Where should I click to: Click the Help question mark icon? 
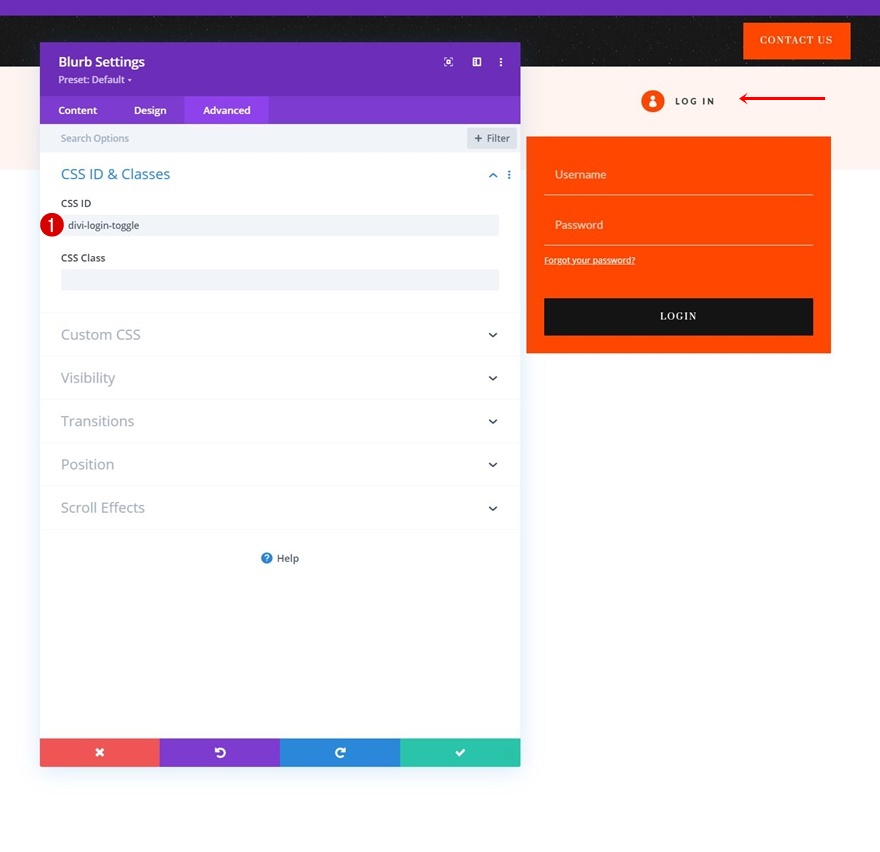[x=267, y=558]
